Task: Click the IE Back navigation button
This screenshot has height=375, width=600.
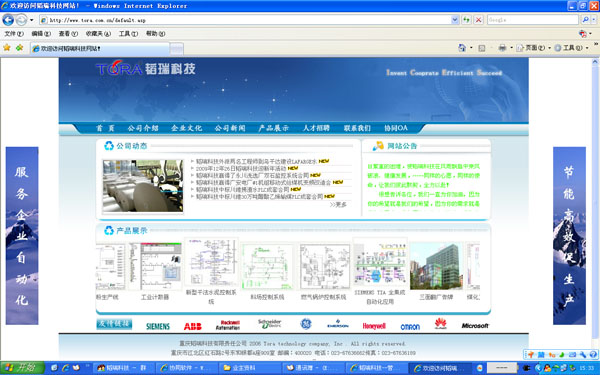Action: pyautogui.click(x=8, y=20)
